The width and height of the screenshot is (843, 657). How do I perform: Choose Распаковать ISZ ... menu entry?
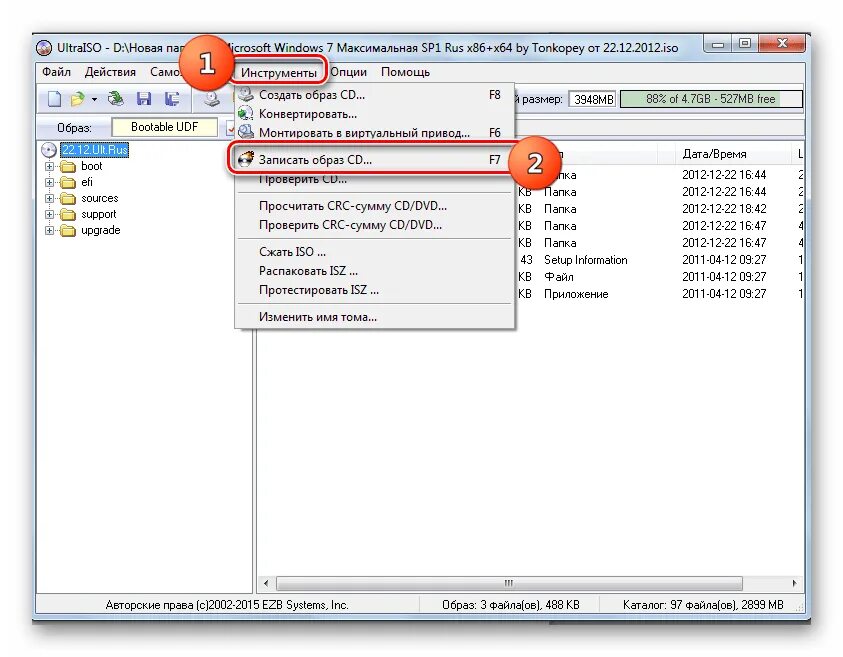pyautogui.click(x=375, y=271)
